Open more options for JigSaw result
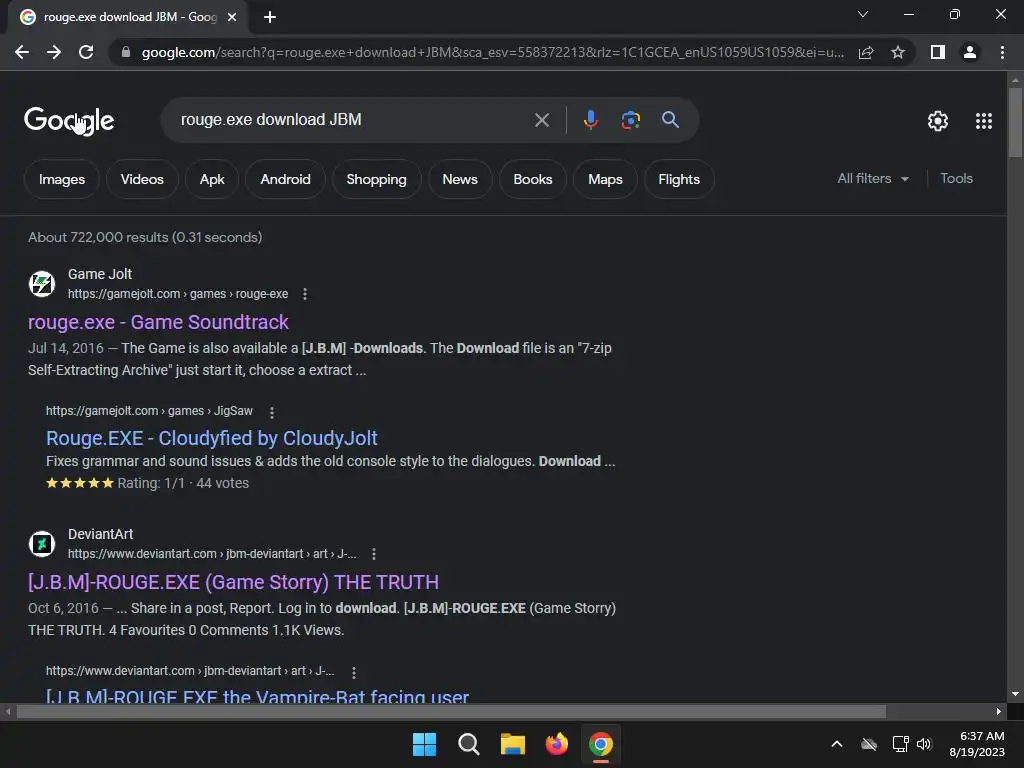This screenshot has width=1024, height=768. [x=272, y=411]
